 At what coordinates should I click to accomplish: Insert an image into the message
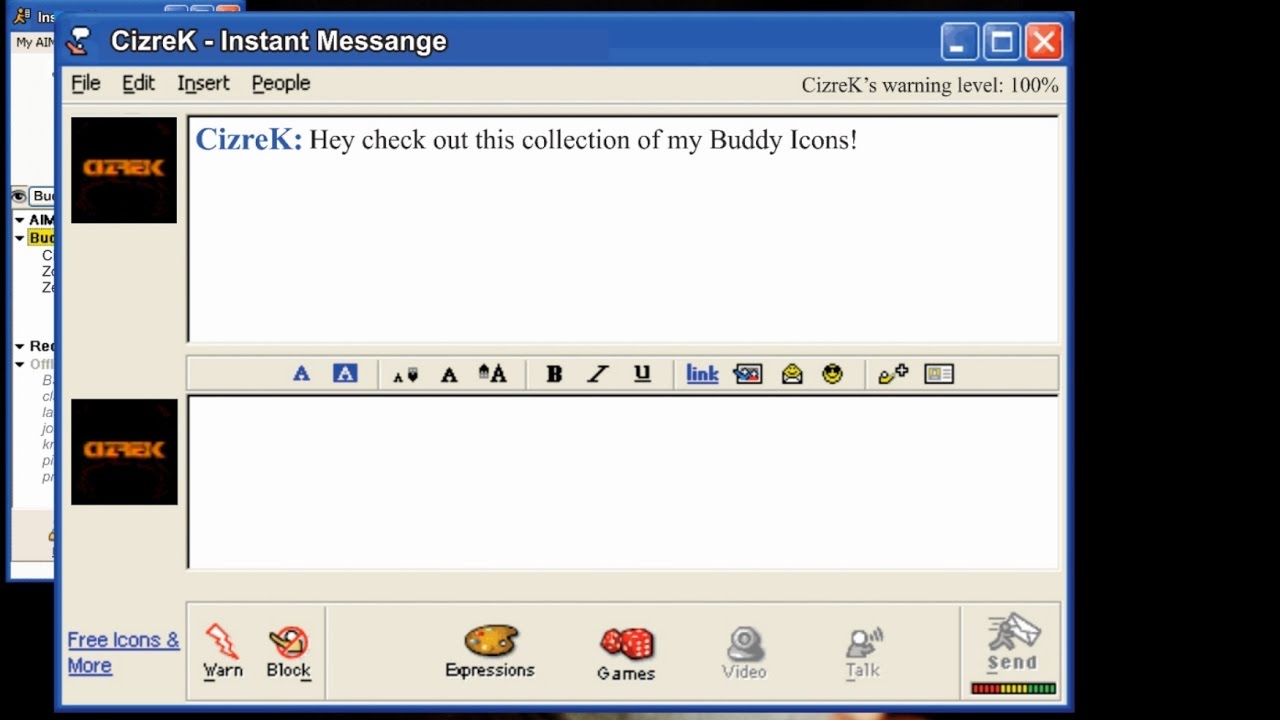point(747,373)
